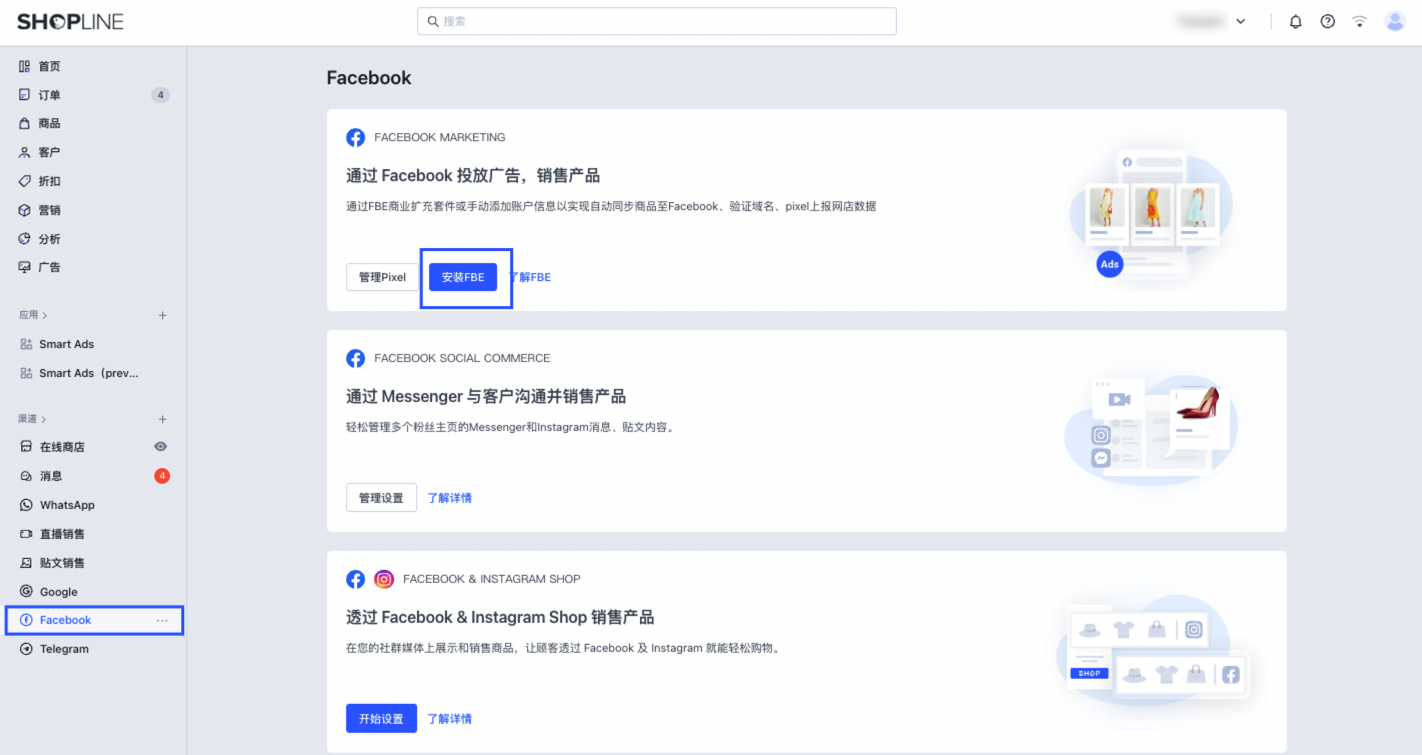1422x755 pixels.
Task: Click the 管理Pixel button
Action: [x=382, y=277]
